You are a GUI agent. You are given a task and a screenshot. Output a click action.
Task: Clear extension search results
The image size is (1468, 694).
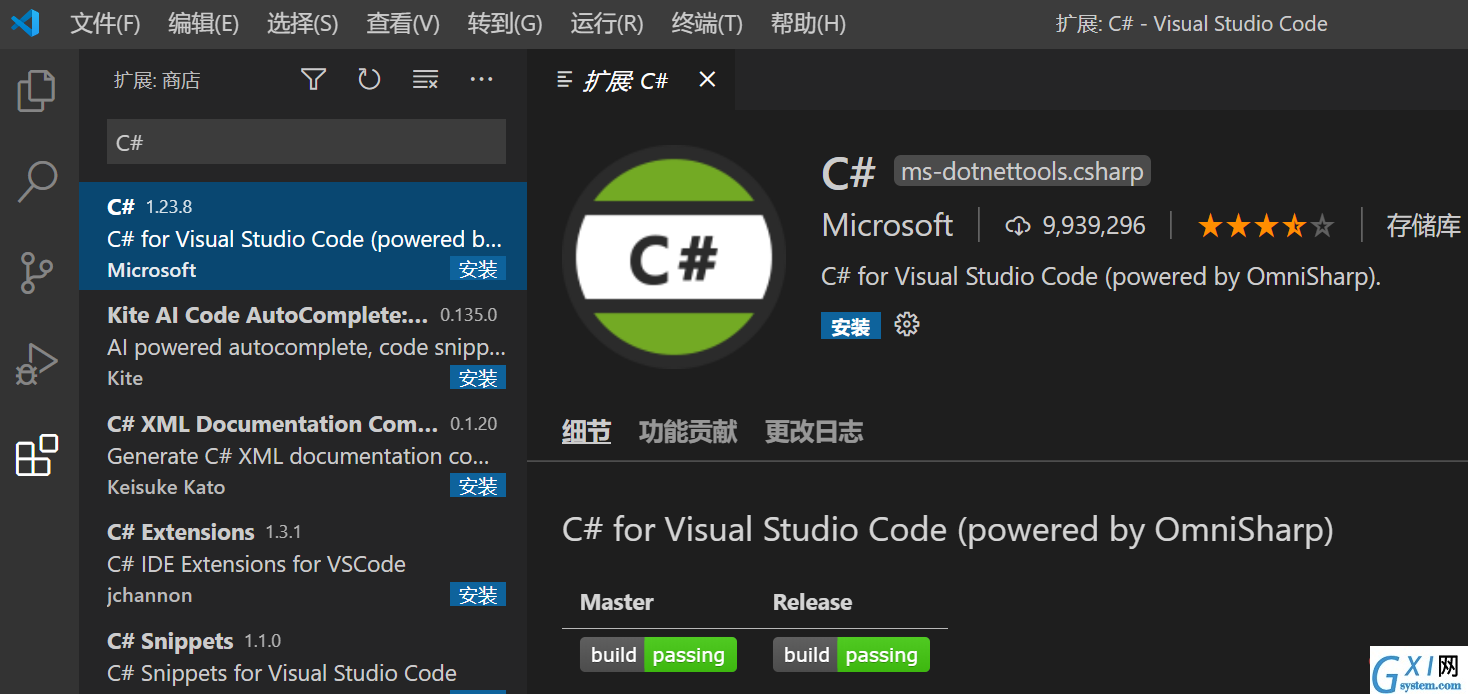coord(426,80)
